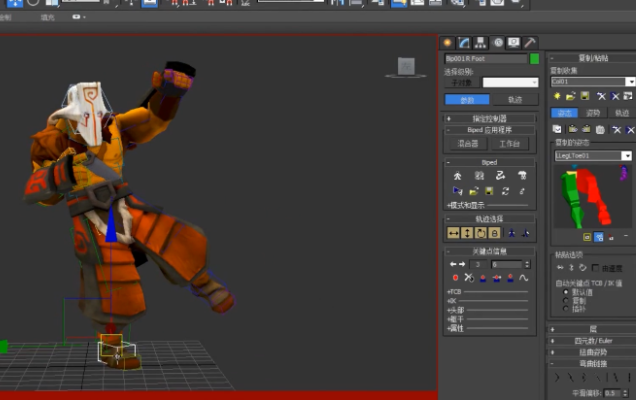The width and height of the screenshot is (636, 400).
Task: Enable Biped Figure Mode icon
Action: coord(458,175)
